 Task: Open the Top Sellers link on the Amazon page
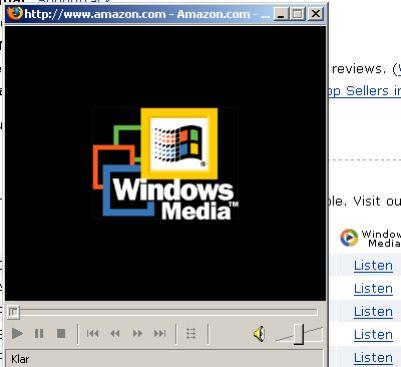click(365, 91)
